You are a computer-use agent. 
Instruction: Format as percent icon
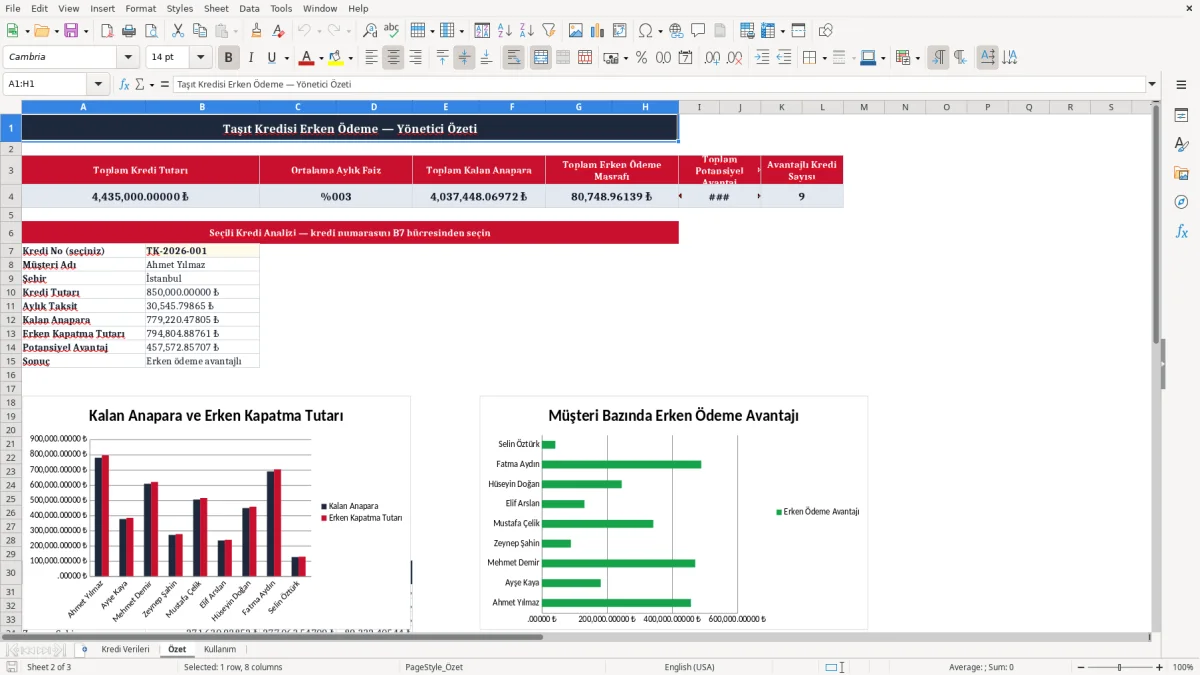641,58
